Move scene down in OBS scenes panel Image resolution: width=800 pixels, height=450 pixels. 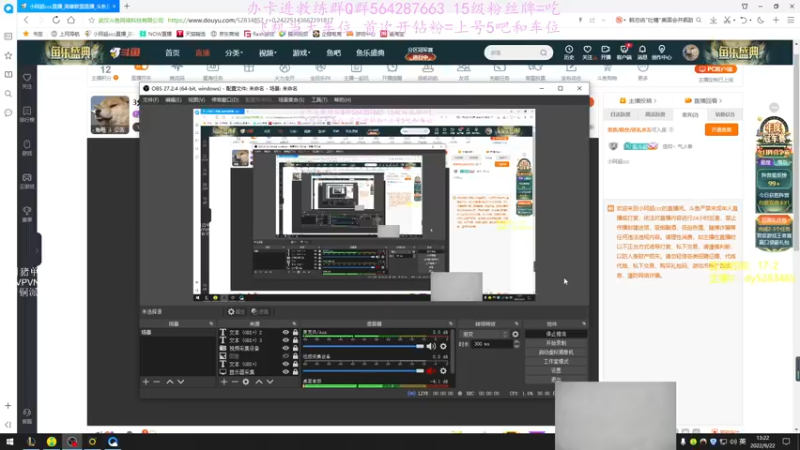click(x=181, y=382)
